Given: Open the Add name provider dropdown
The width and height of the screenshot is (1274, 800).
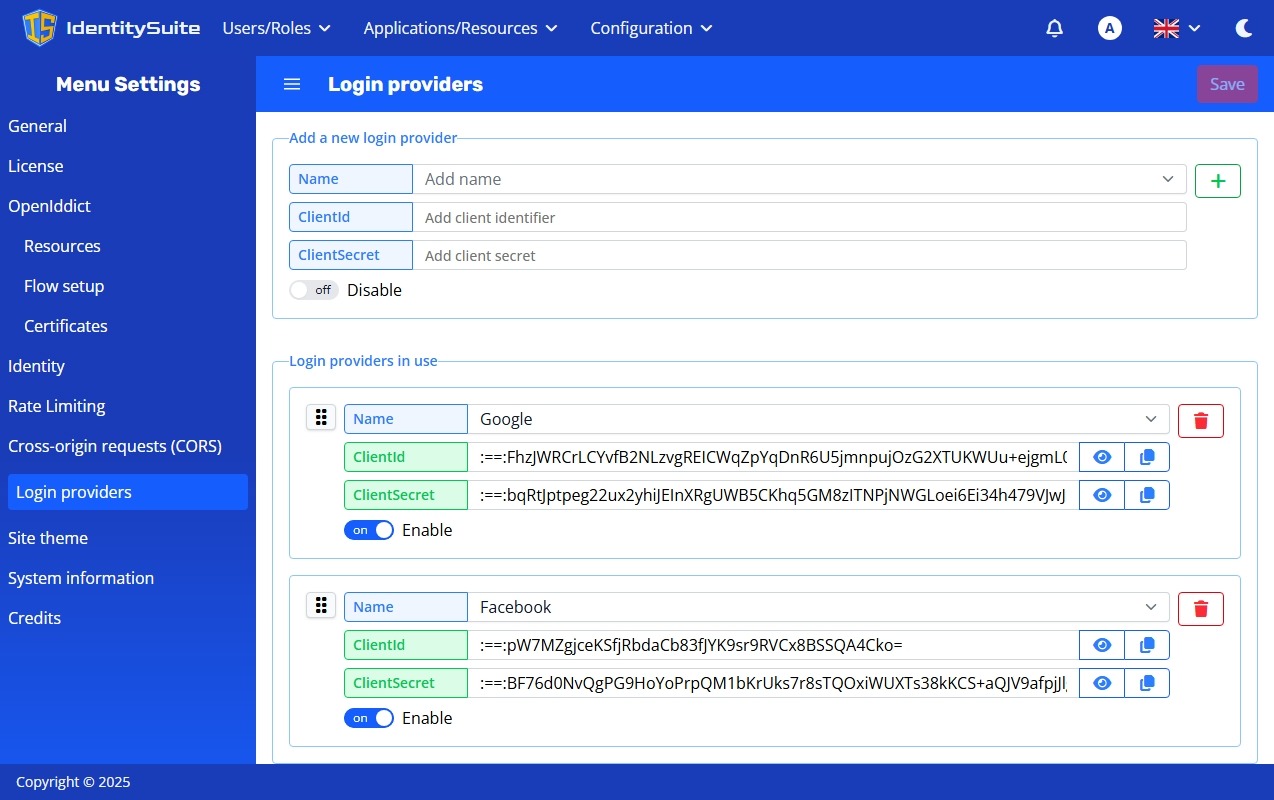Looking at the screenshot, I should [1167, 179].
